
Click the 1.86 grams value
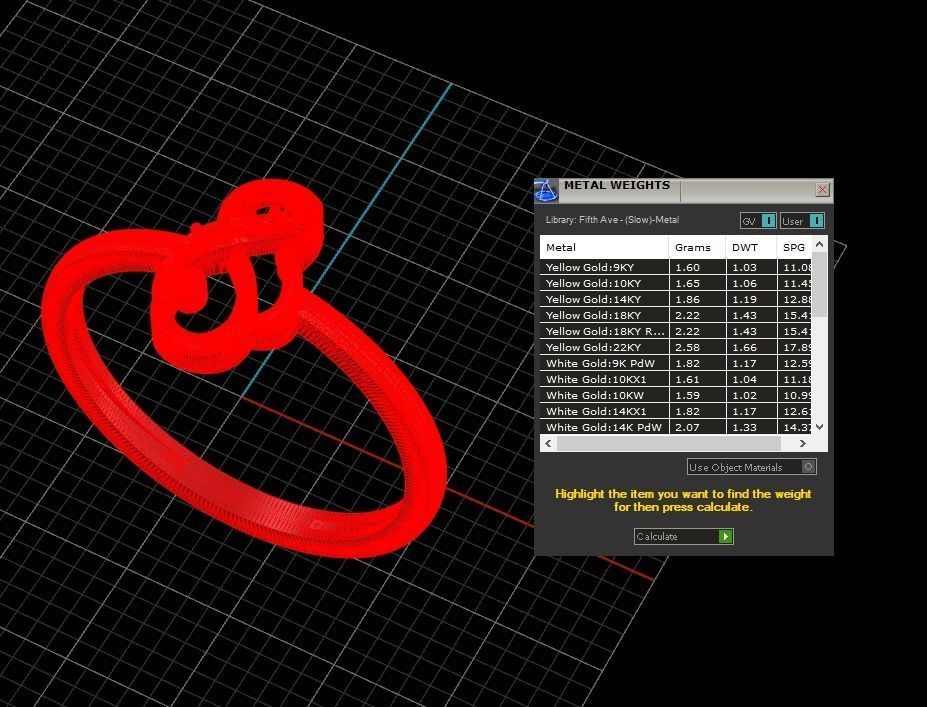687,299
